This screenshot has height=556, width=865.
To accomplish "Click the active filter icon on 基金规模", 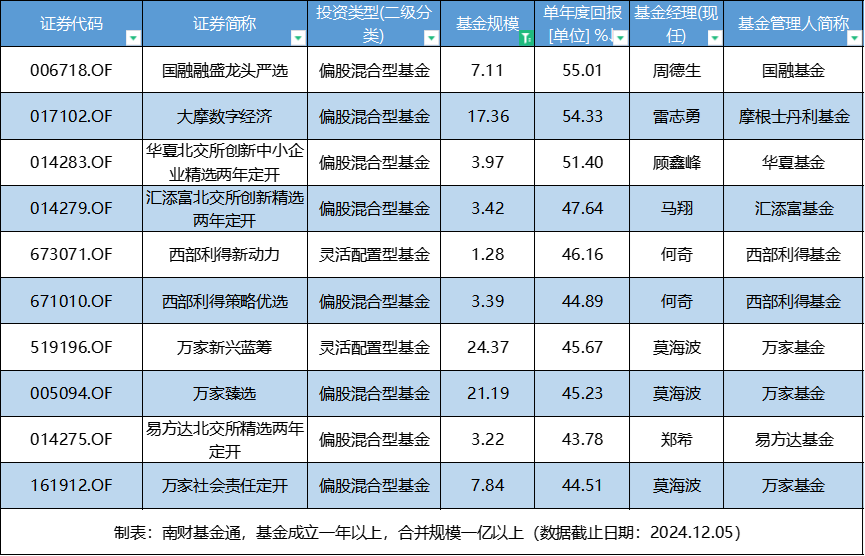I will 526,38.
